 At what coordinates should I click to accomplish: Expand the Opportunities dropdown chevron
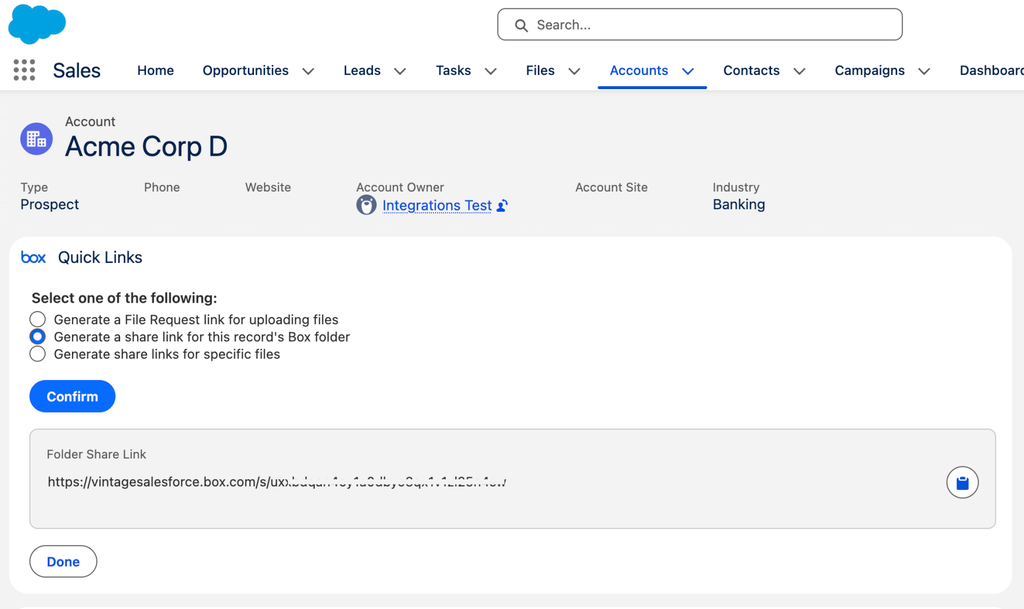coord(308,71)
